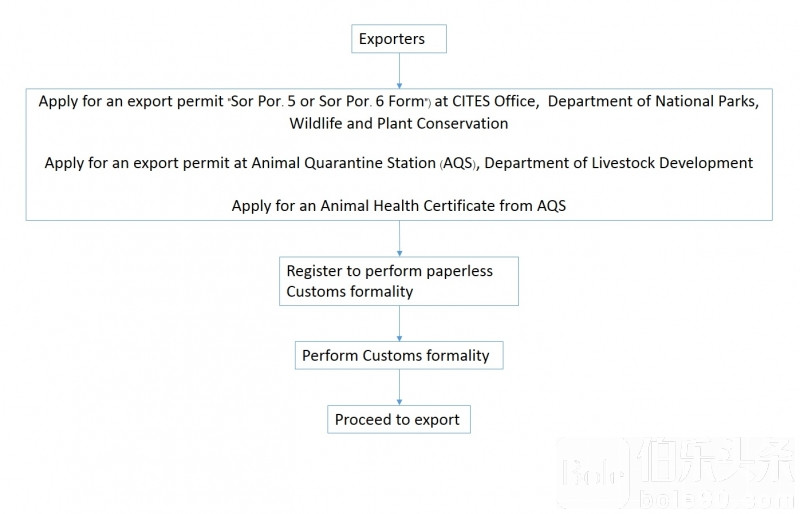Click the Chinese characters watermark text

716,461
